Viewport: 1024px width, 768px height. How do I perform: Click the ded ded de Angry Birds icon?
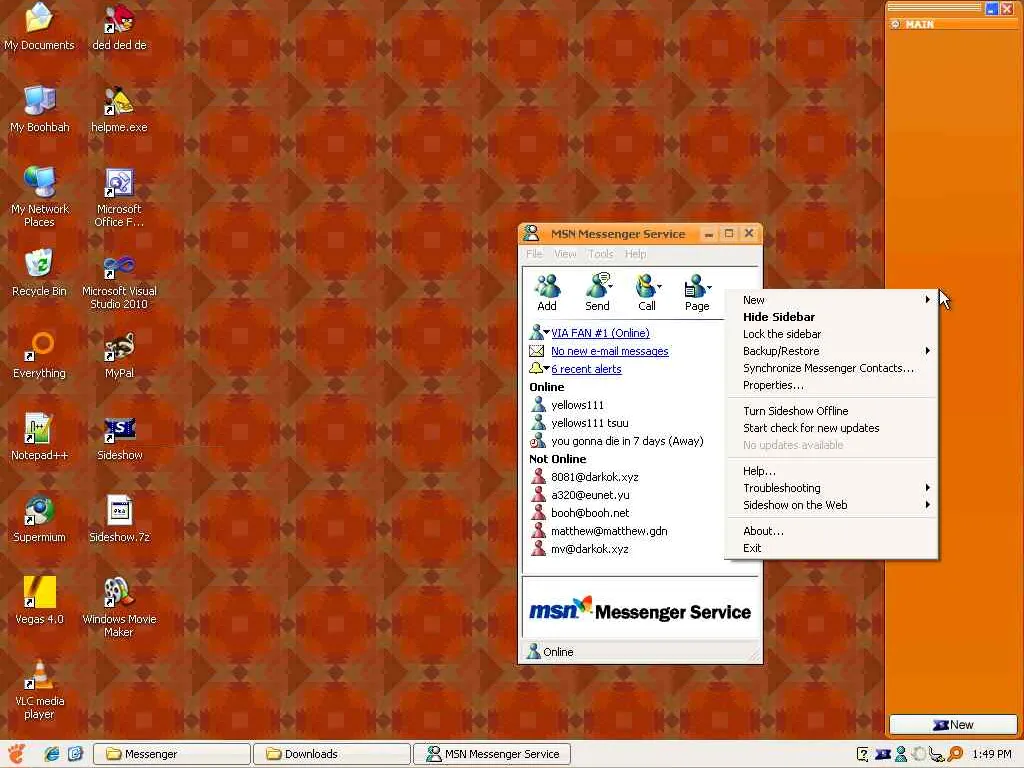tap(119, 26)
